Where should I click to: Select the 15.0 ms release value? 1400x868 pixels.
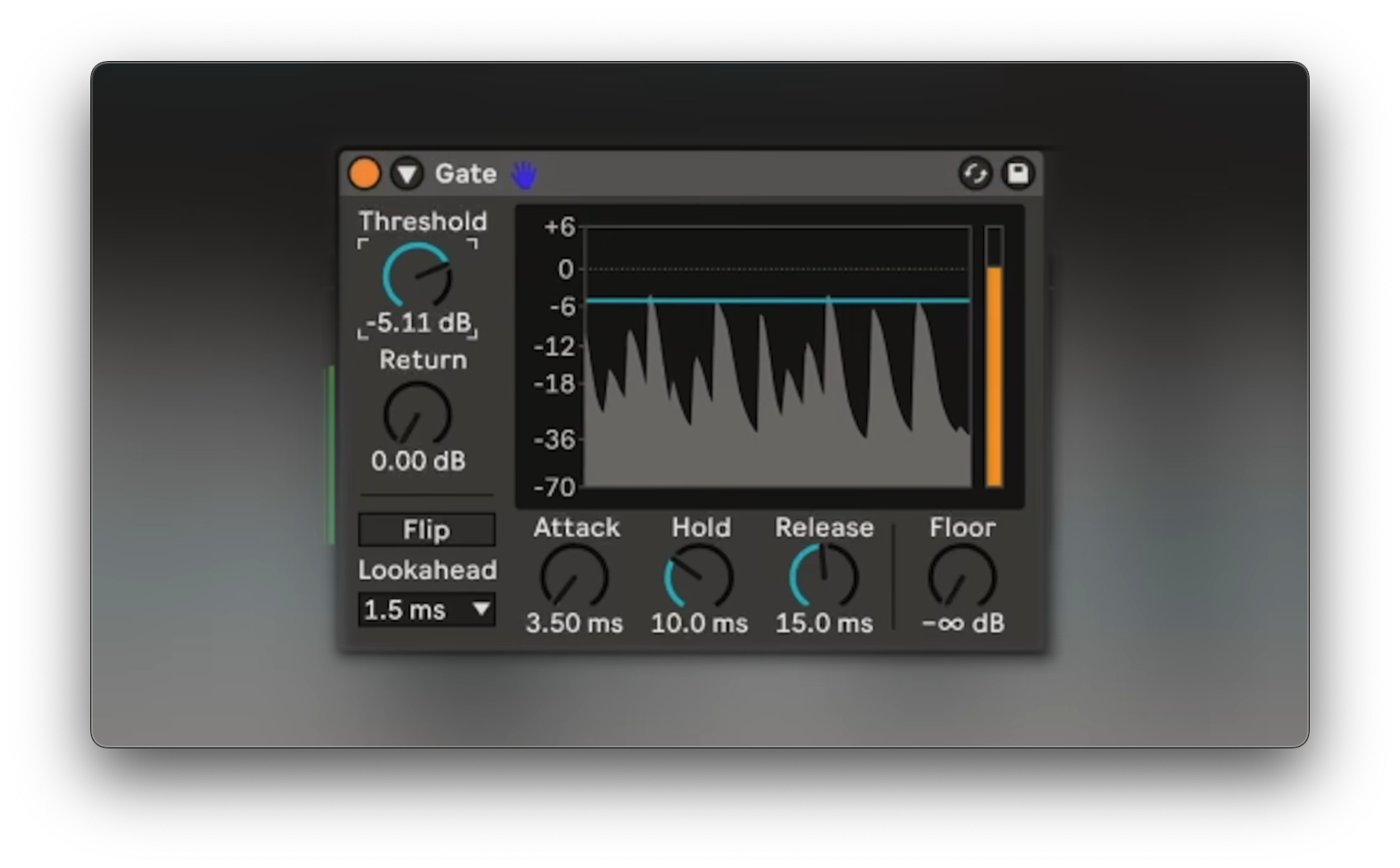pyautogui.click(x=824, y=624)
